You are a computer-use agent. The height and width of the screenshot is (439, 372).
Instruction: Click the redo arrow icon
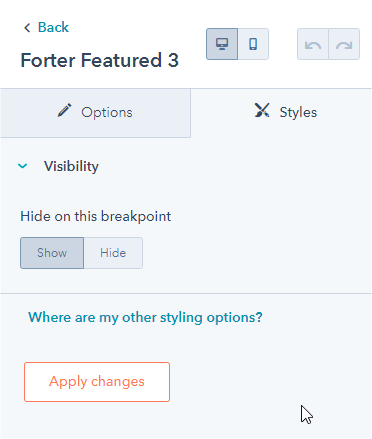tap(344, 44)
